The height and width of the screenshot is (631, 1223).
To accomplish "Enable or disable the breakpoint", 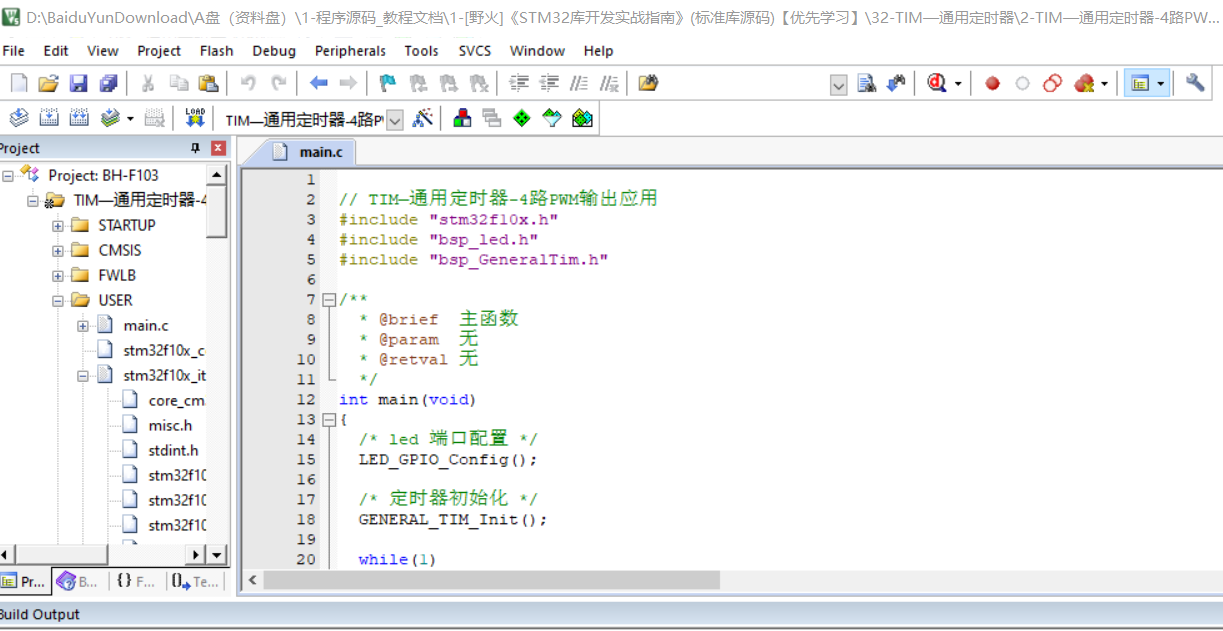I will 1022,84.
